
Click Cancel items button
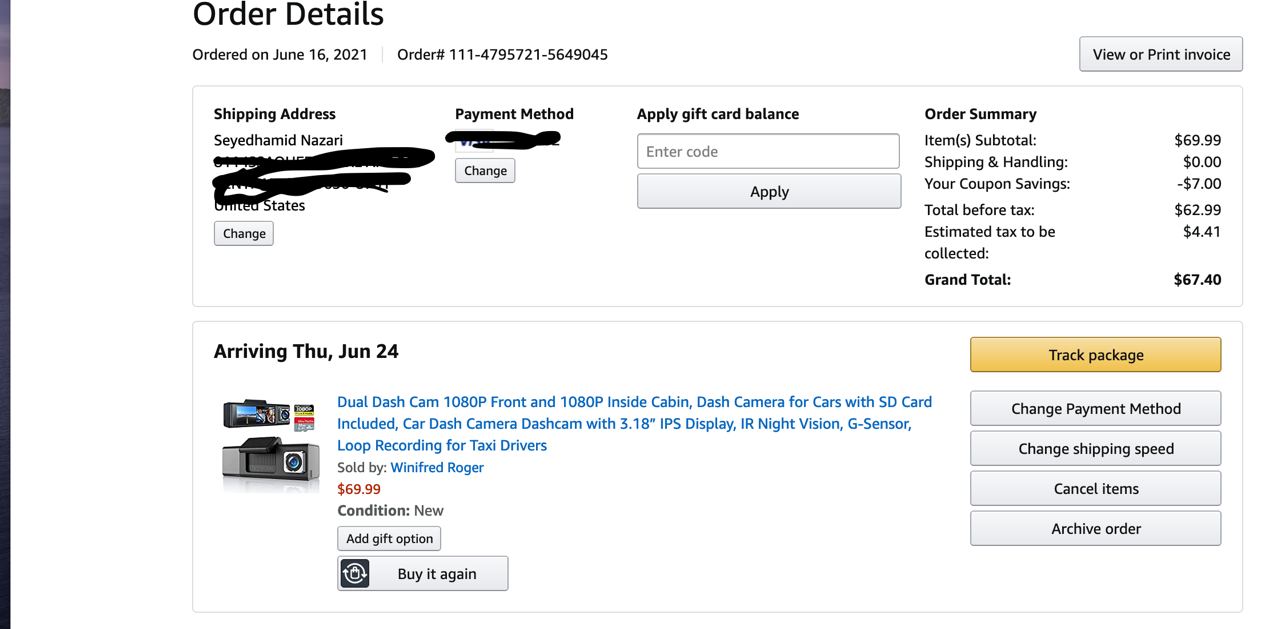[x=1095, y=489]
